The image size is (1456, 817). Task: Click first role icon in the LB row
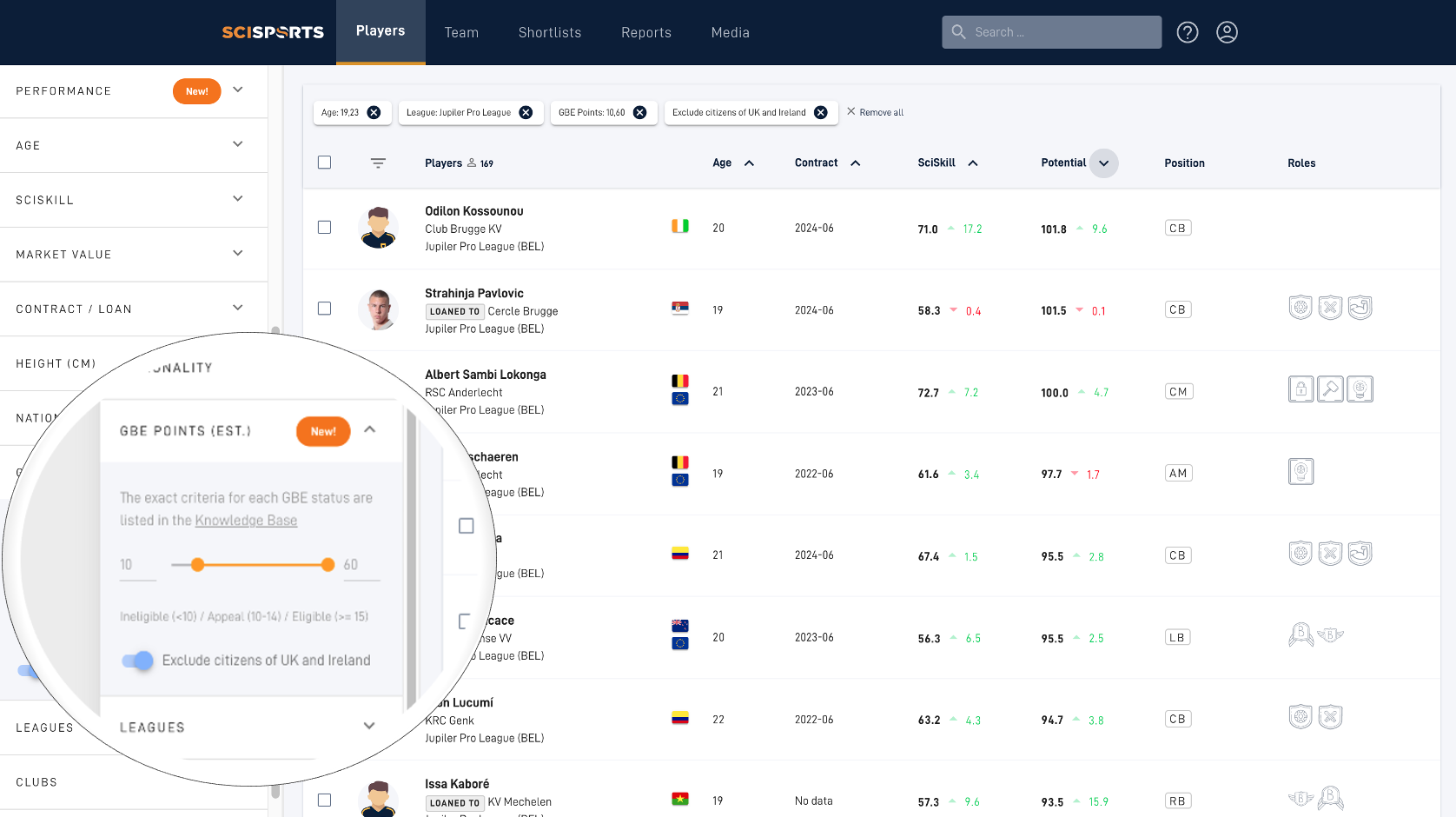click(x=1300, y=635)
